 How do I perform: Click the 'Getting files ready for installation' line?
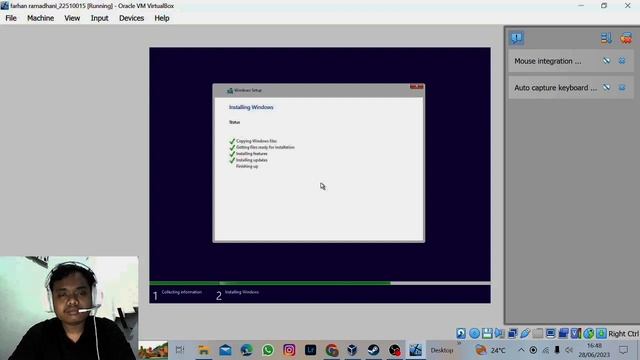(265, 147)
